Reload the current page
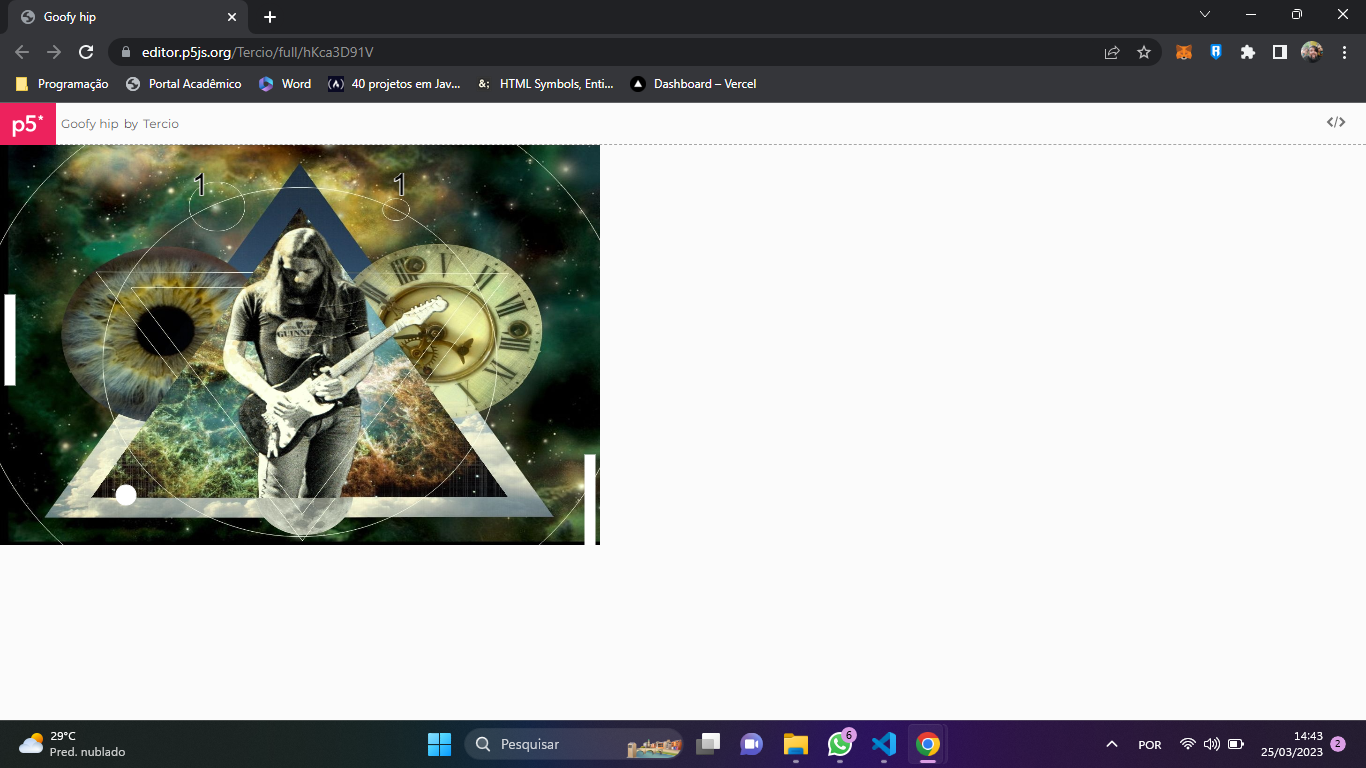This screenshot has height=768, width=1366. click(x=86, y=52)
